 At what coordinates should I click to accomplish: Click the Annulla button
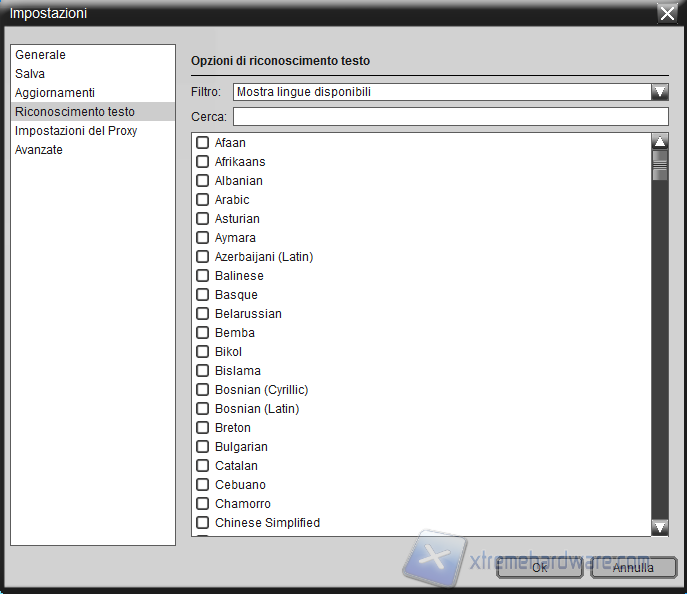click(x=633, y=567)
